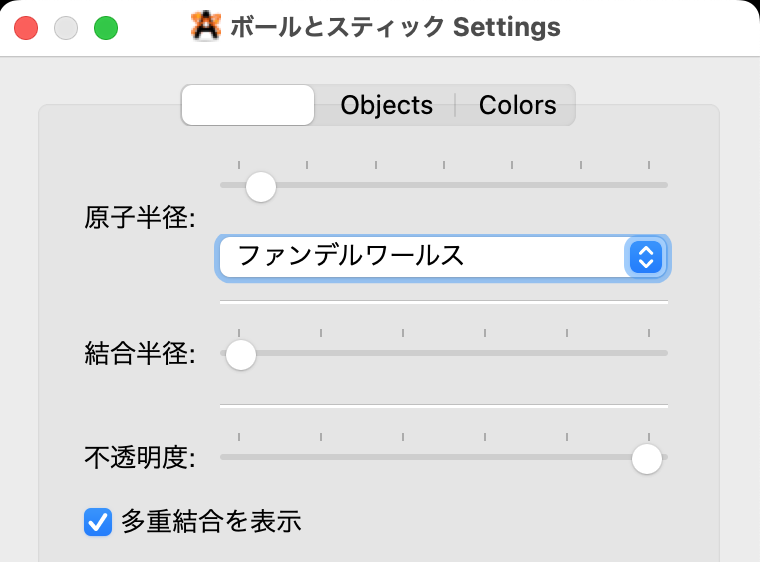The image size is (760, 562).
Task: Click the window title text
Action: tap(394, 27)
